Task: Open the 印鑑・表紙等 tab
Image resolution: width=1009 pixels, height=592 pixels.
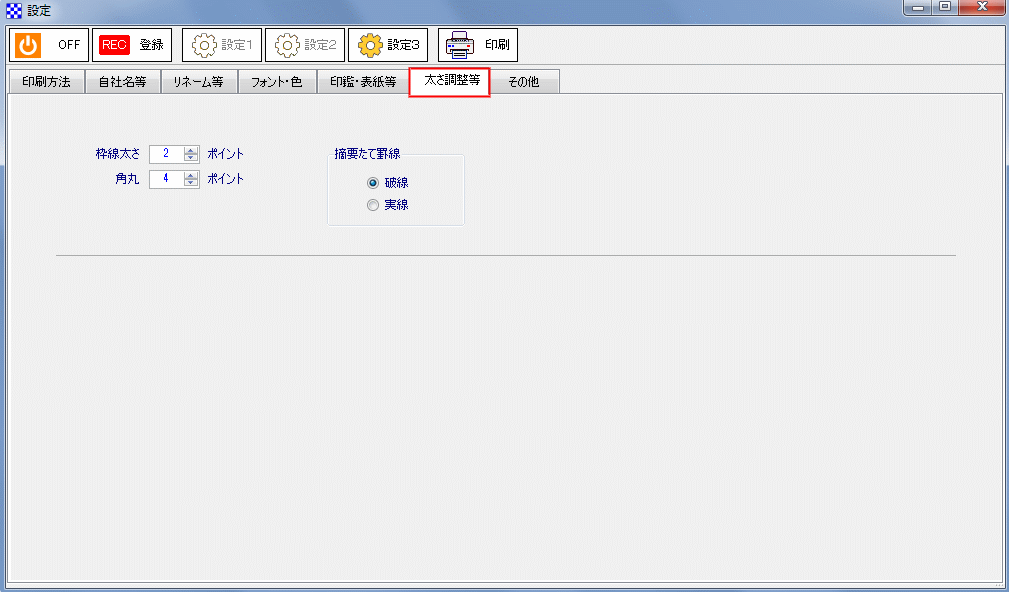Action: (363, 81)
